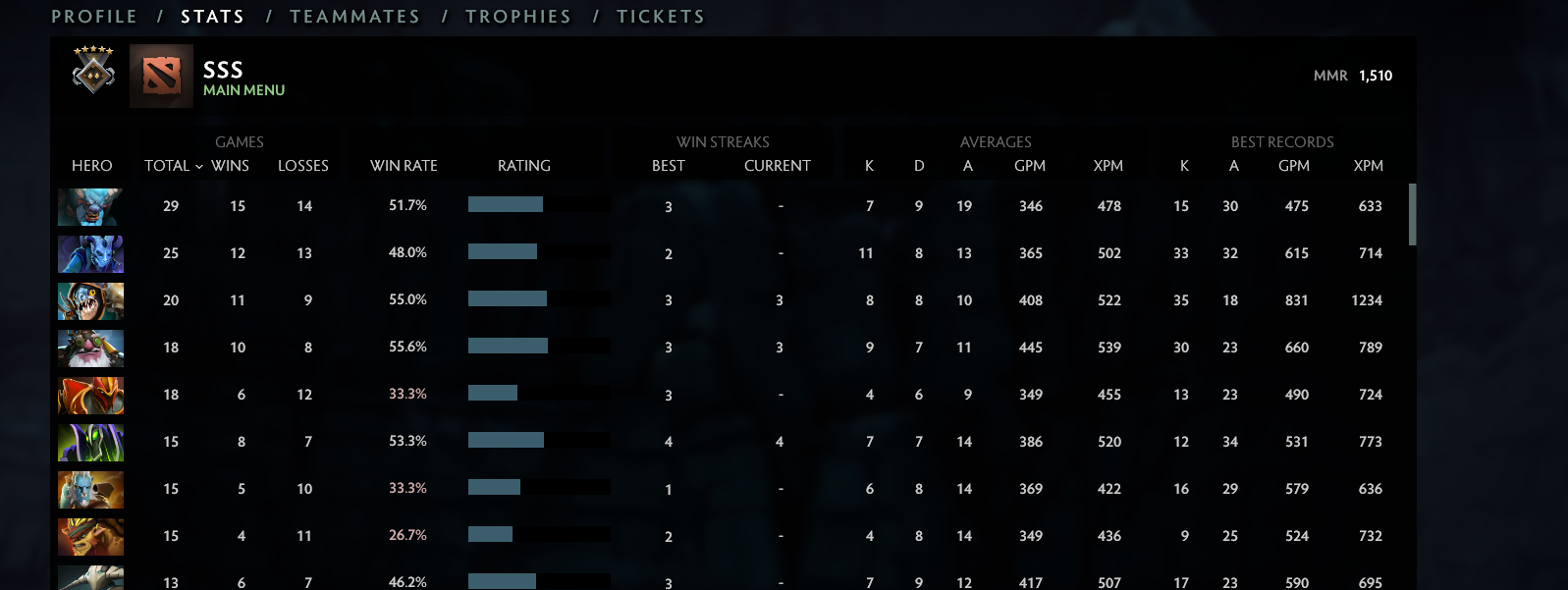The image size is (1568, 590).
Task: Select hero portrait in 18-game, 6-win row
Action: pos(90,395)
